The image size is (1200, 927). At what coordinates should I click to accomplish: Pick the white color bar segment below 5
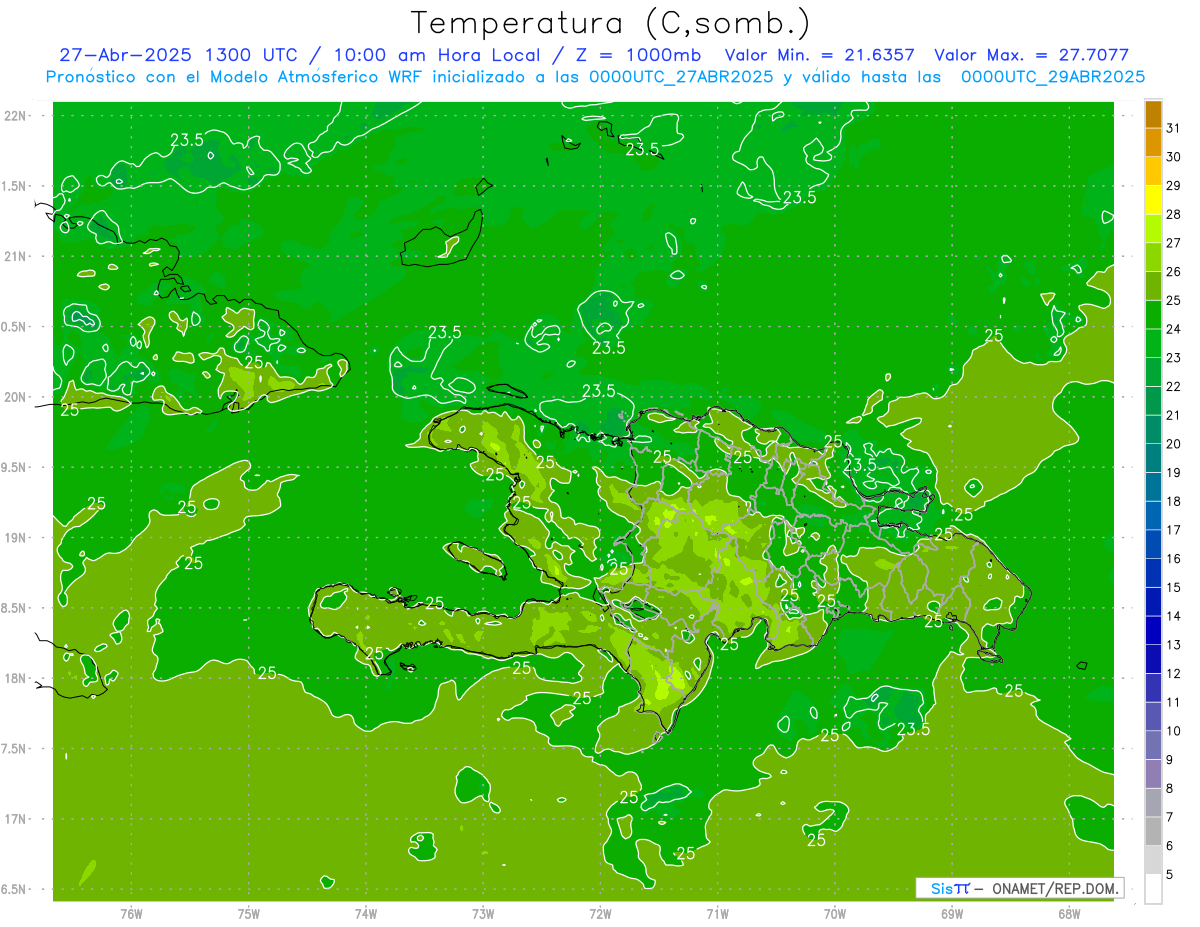1153,888
